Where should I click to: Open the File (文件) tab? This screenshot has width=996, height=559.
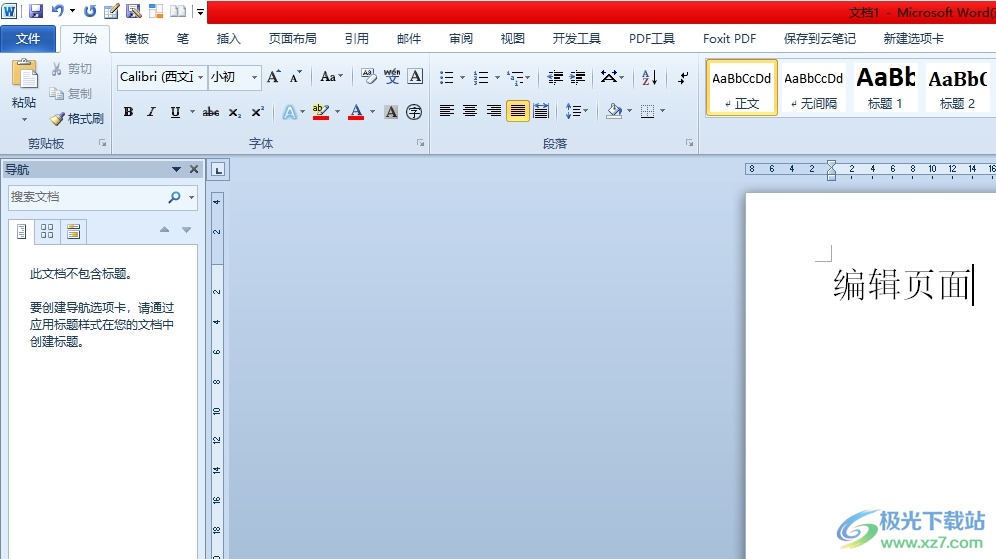click(x=28, y=39)
